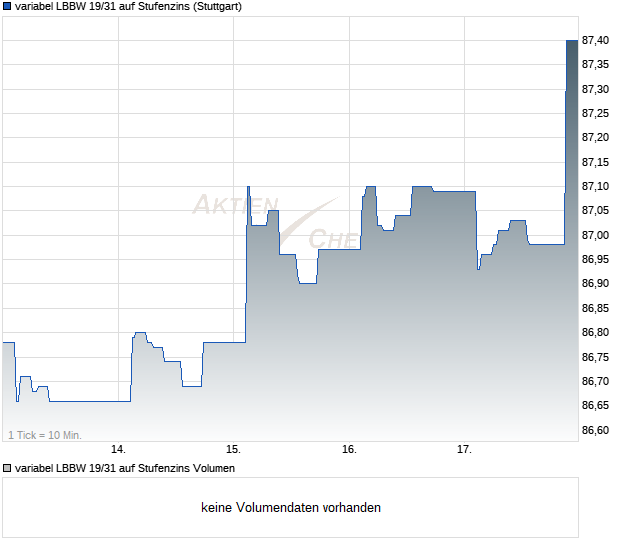Image resolution: width=620 pixels, height=546 pixels.
Task: Click the y-axis value '87,35'
Action: coord(595,64)
